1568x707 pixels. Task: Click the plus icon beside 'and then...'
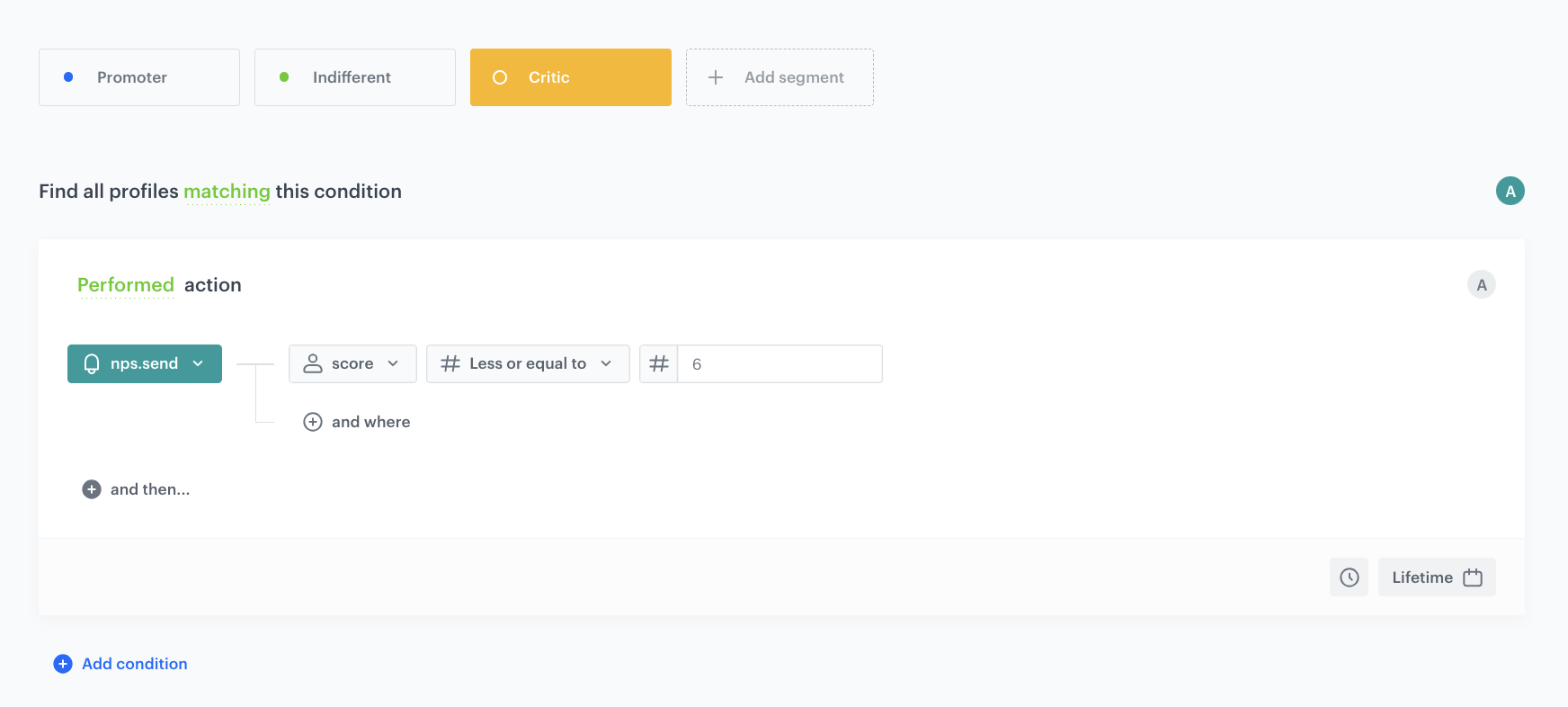[92, 489]
